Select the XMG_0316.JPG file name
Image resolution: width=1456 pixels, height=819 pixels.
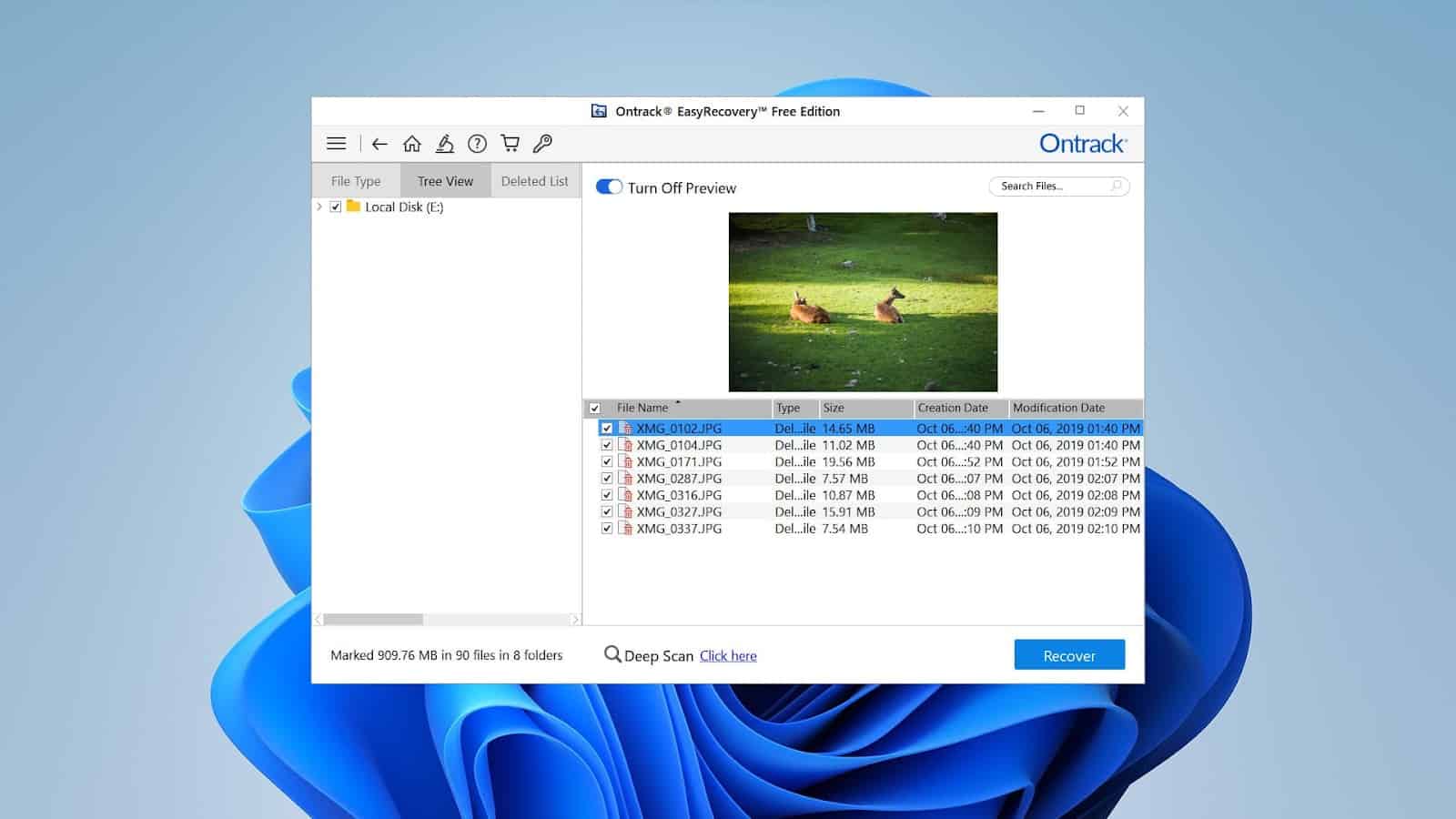pos(679,495)
